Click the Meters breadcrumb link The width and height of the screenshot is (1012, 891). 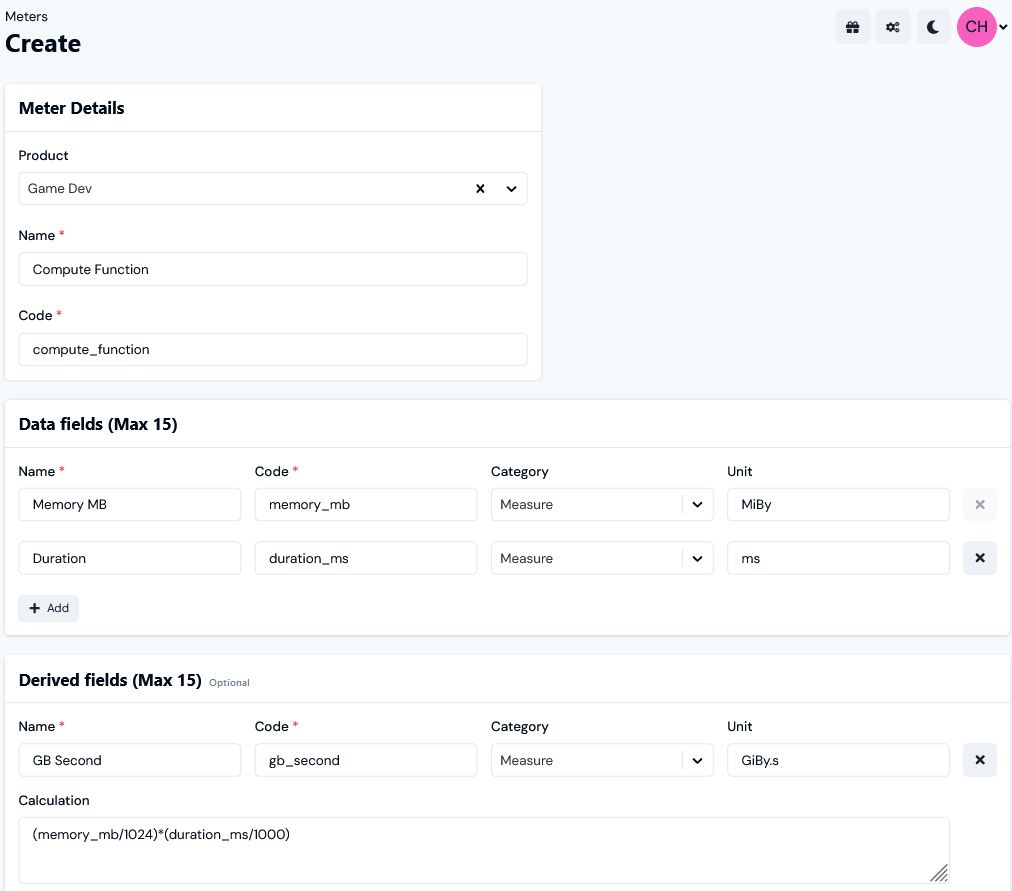coord(26,16)
